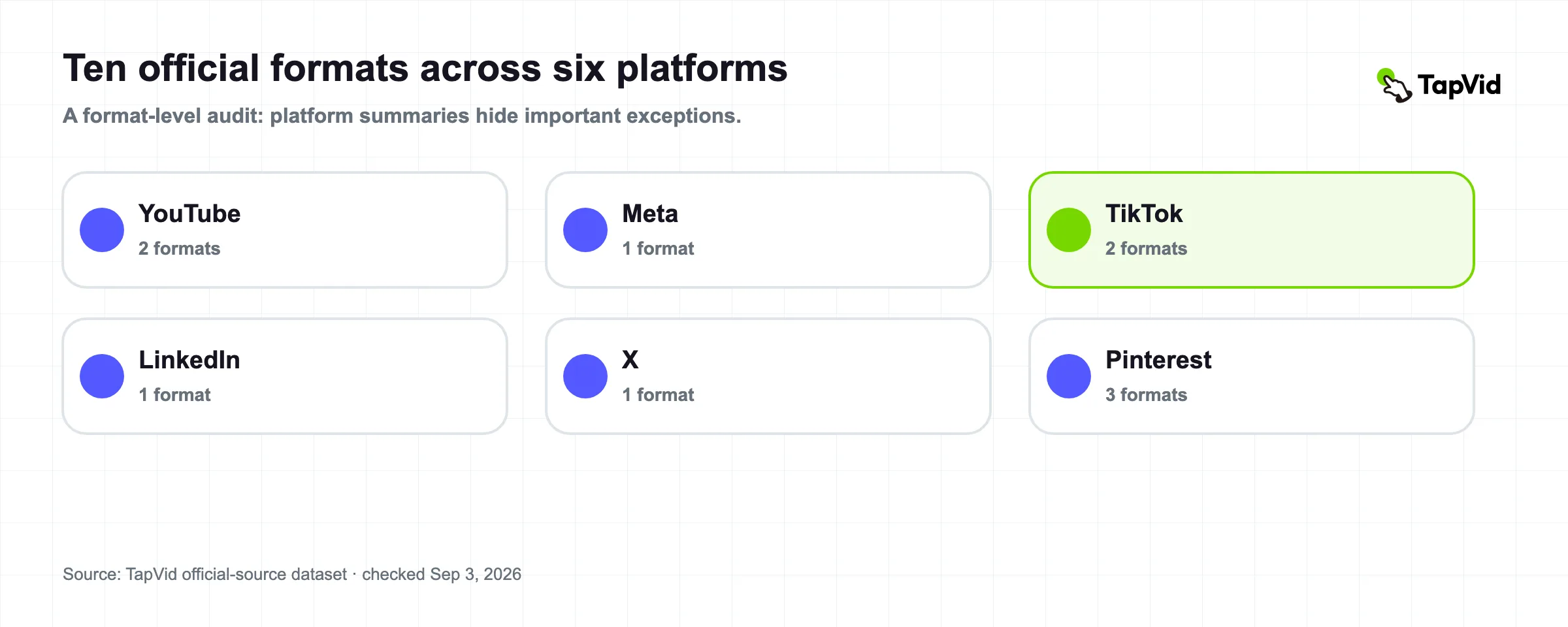Open the YouTube platform title

[x=189, y=214]
